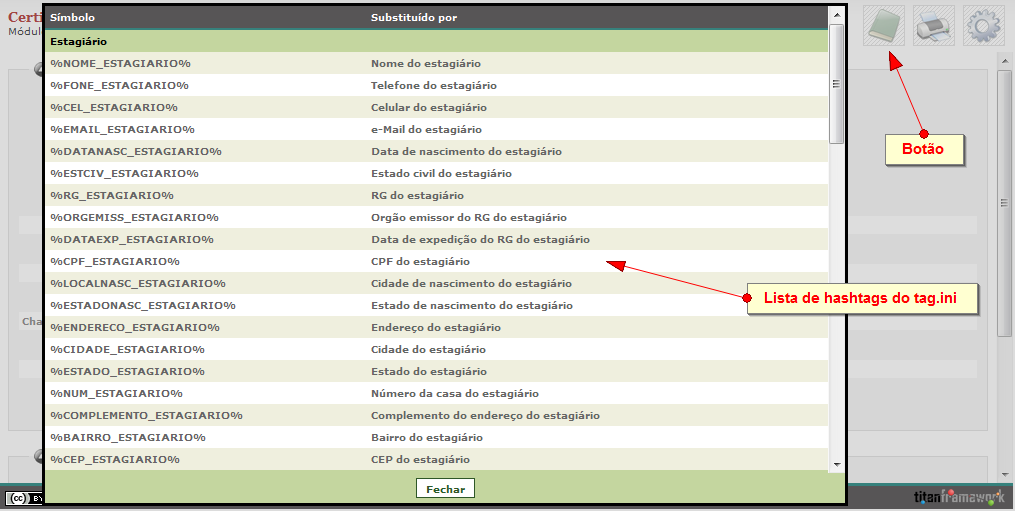Select the %FONE_ESTAGIARIO% symbol

119,85
